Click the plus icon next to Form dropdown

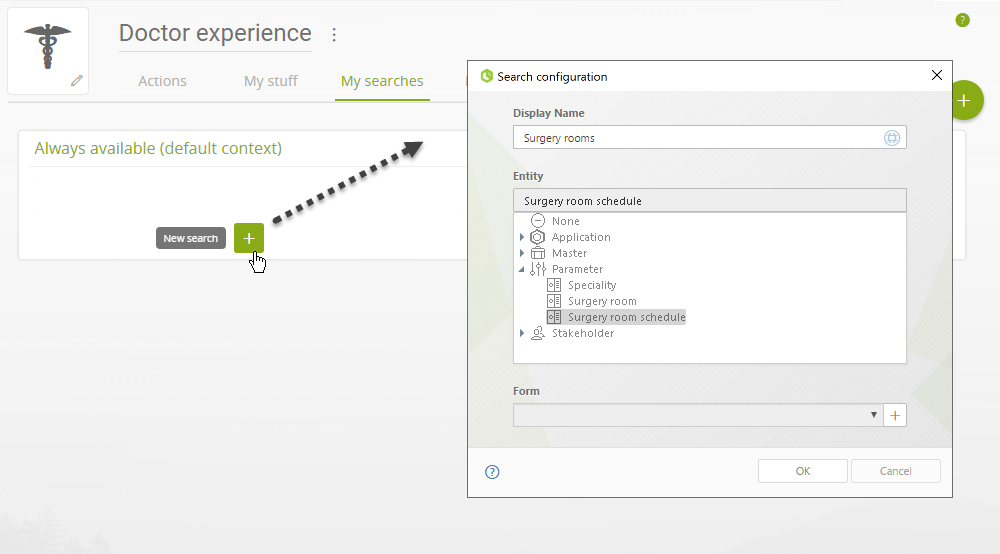pyautogui.click(x=895, y=415)
